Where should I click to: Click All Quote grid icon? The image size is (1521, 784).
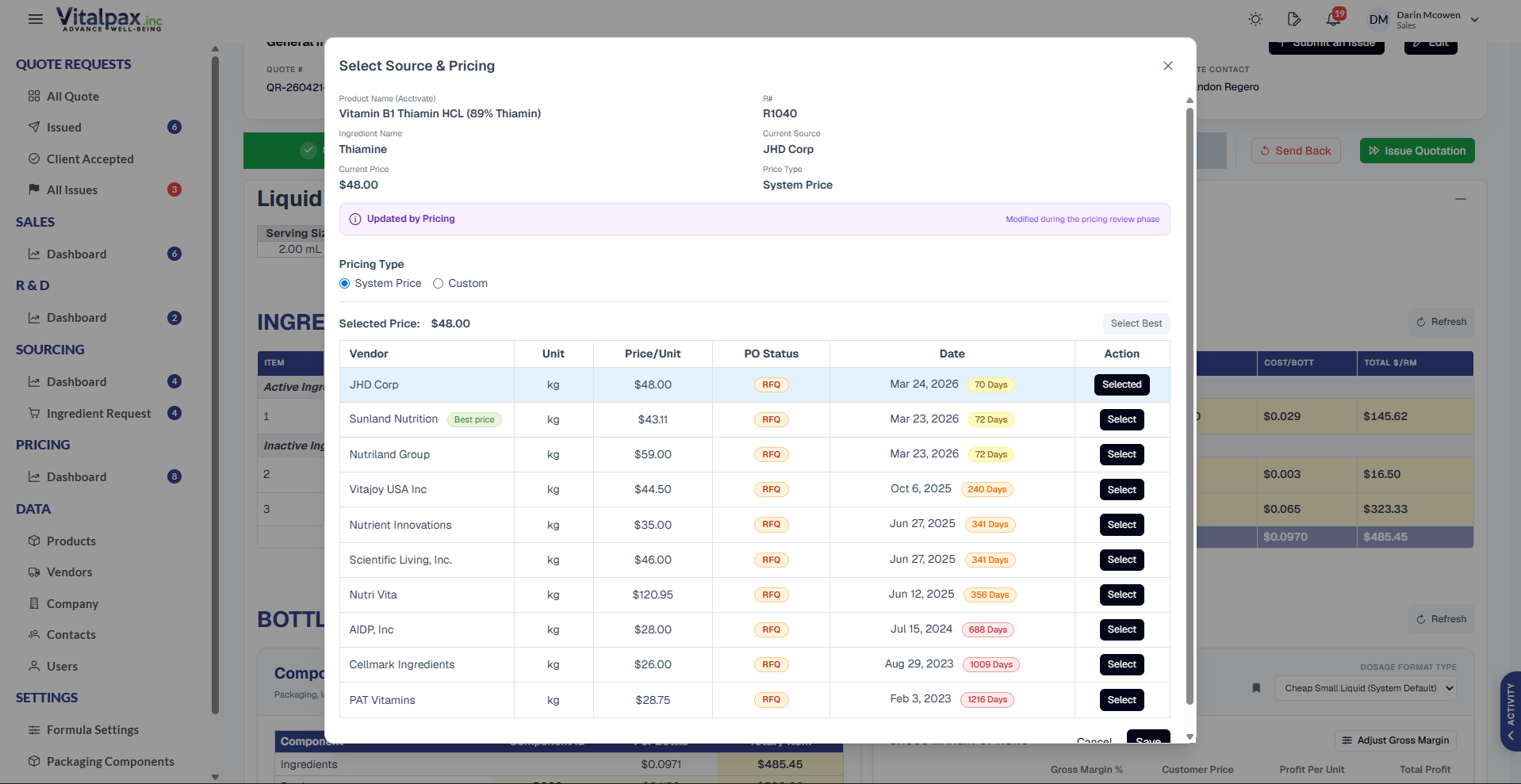point(34,96)
